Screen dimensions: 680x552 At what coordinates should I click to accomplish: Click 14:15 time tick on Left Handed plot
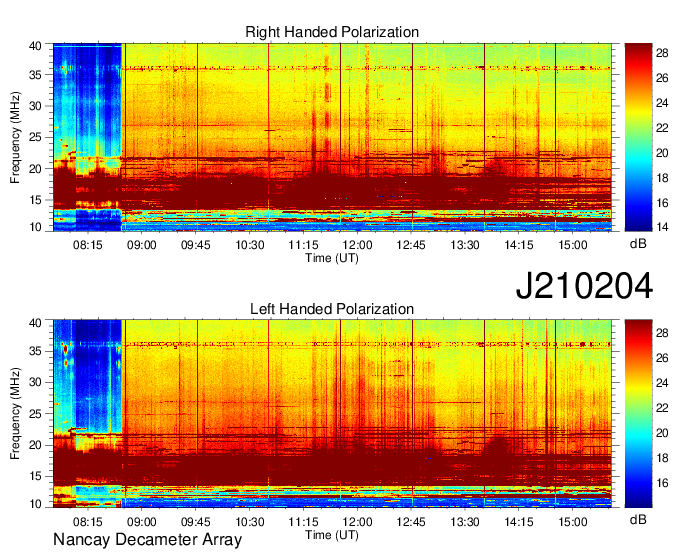519,521
